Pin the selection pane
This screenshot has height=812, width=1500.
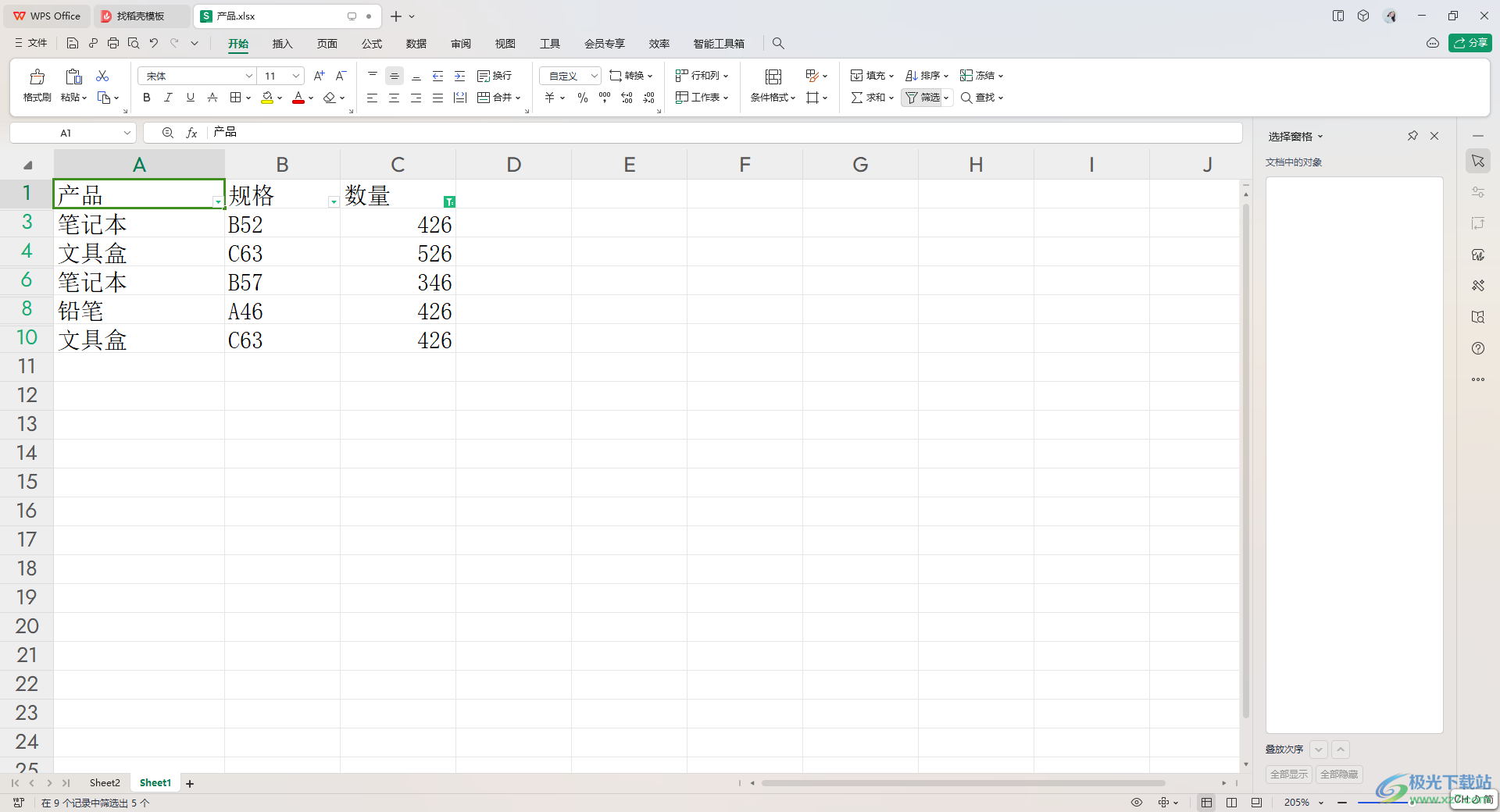point(1412,136)
